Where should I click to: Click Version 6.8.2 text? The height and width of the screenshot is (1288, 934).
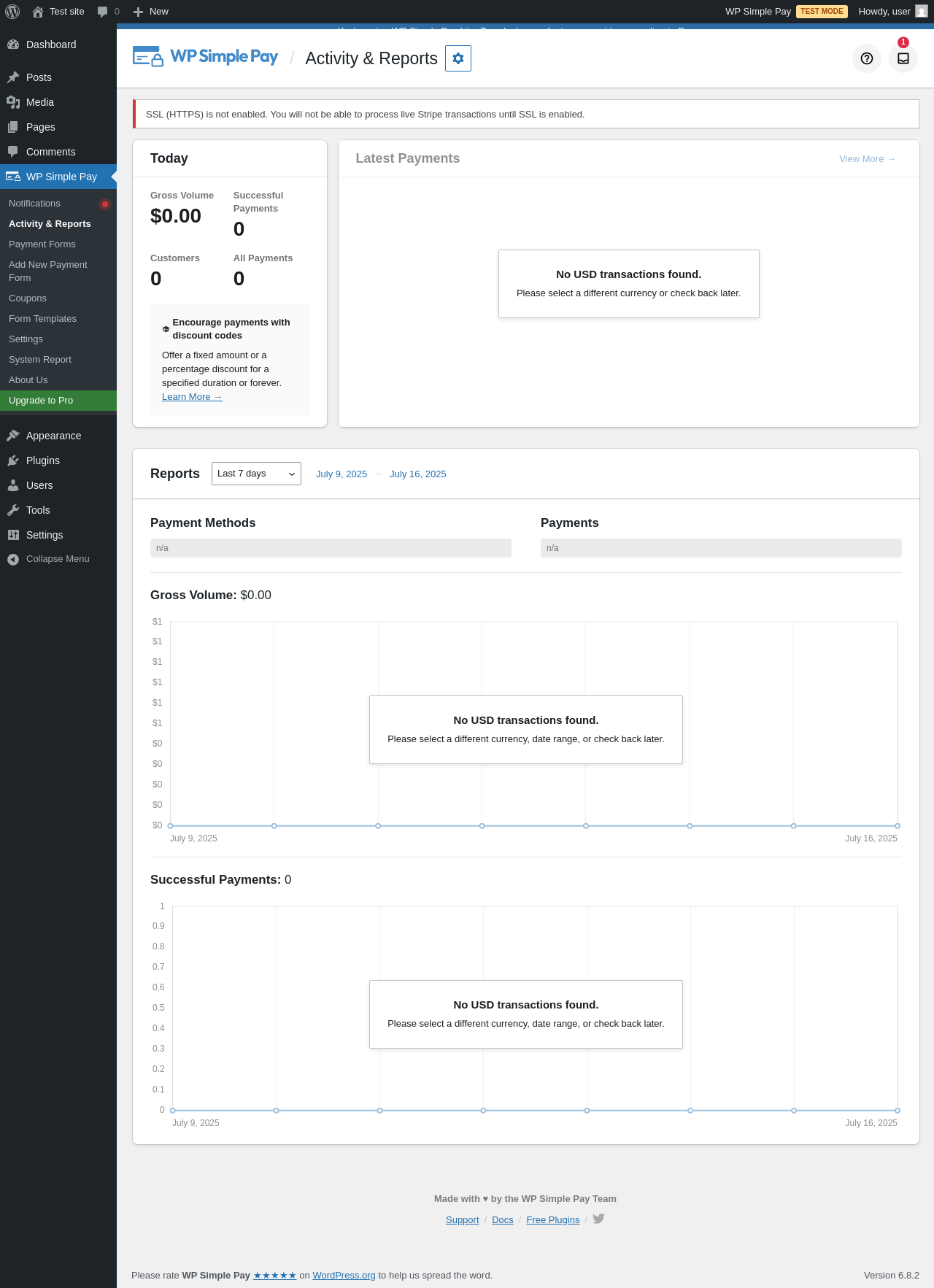coord(892,1276)
